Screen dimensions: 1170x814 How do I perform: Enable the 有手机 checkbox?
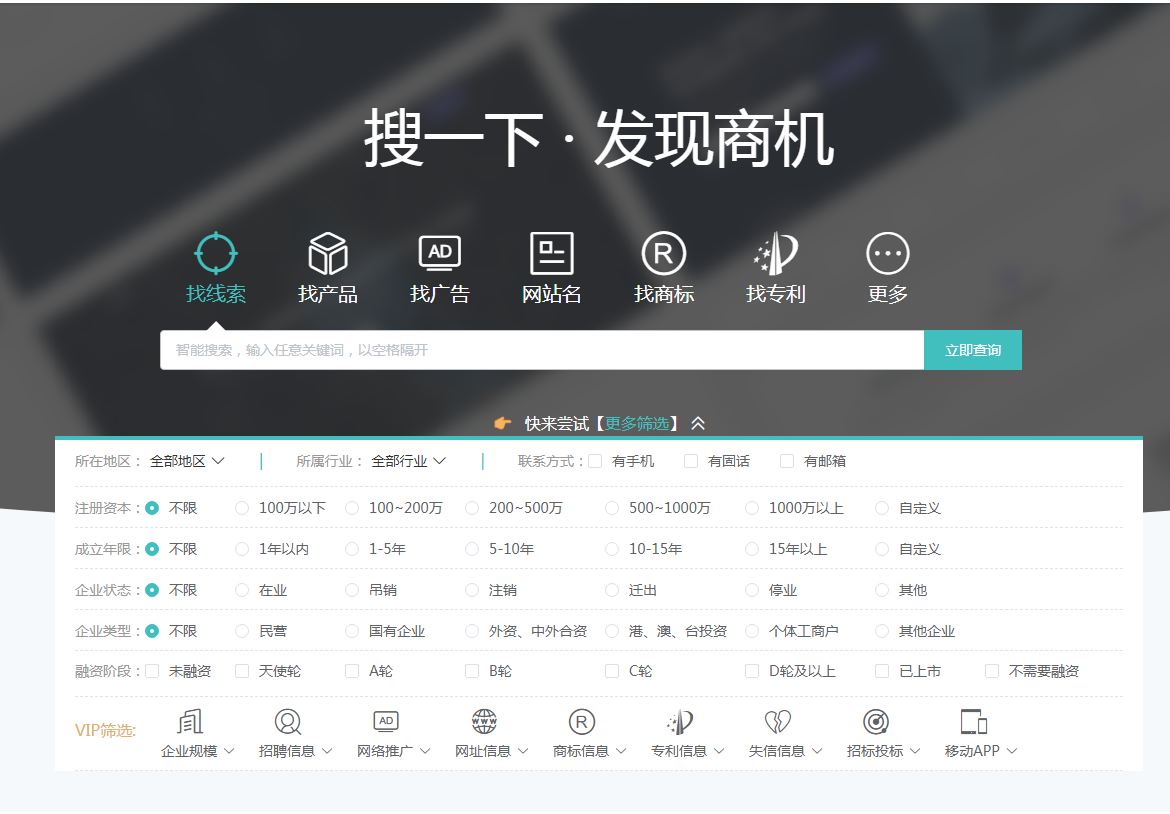pyautogui.click(x=594, y=460)
